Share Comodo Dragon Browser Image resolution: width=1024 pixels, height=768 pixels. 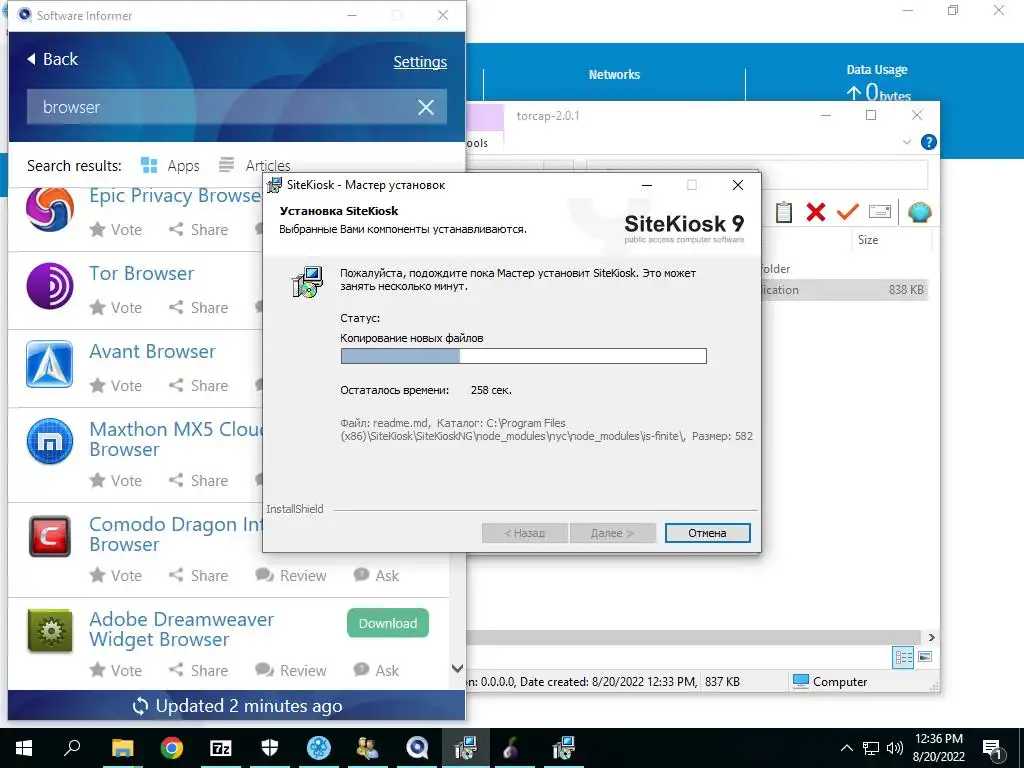coord(199,576)
